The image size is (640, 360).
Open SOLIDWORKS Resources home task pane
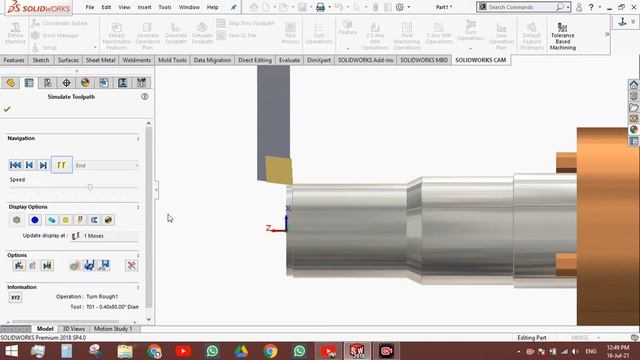pos(633,84)
